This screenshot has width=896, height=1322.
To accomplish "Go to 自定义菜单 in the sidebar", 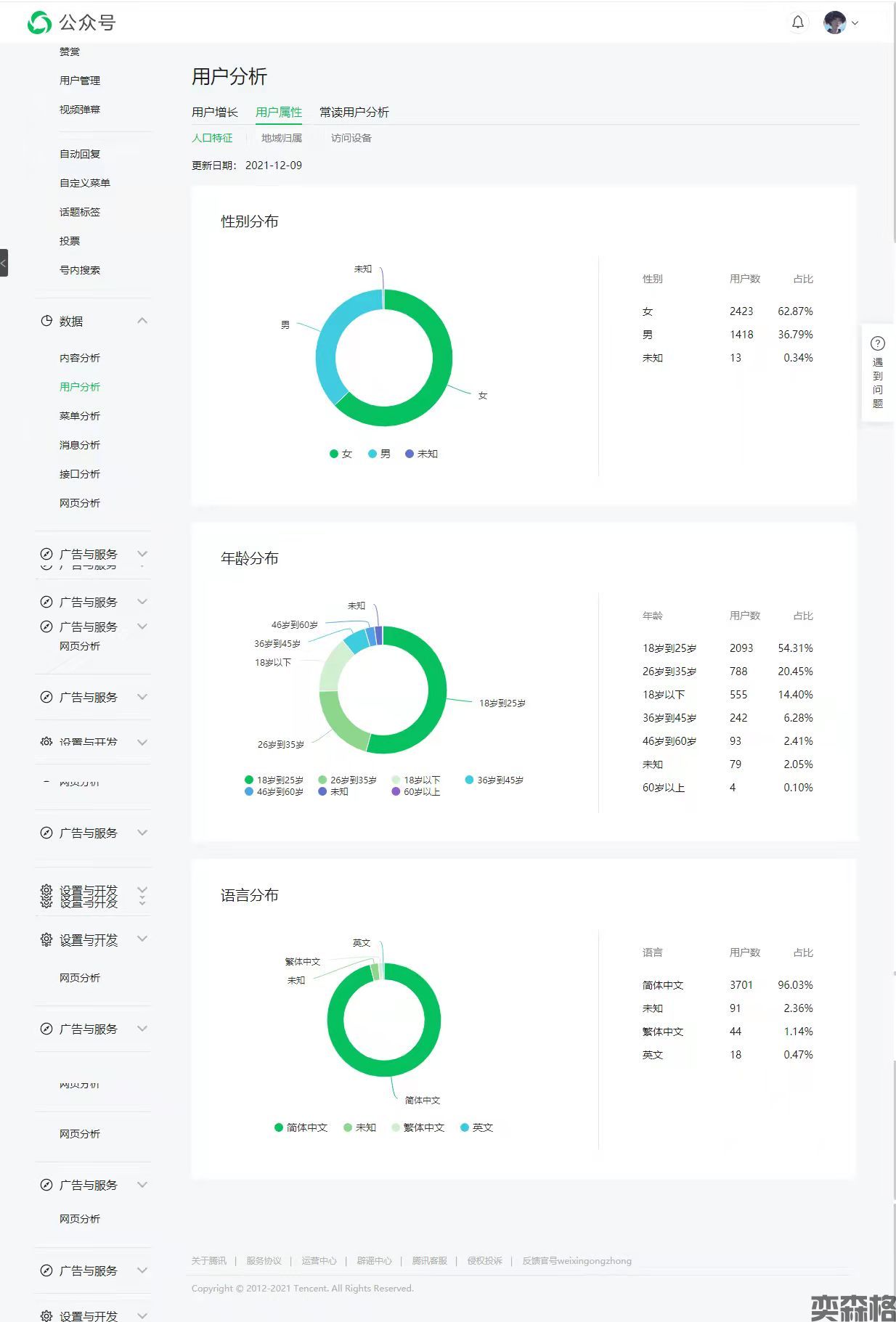I will click(85, 183).
